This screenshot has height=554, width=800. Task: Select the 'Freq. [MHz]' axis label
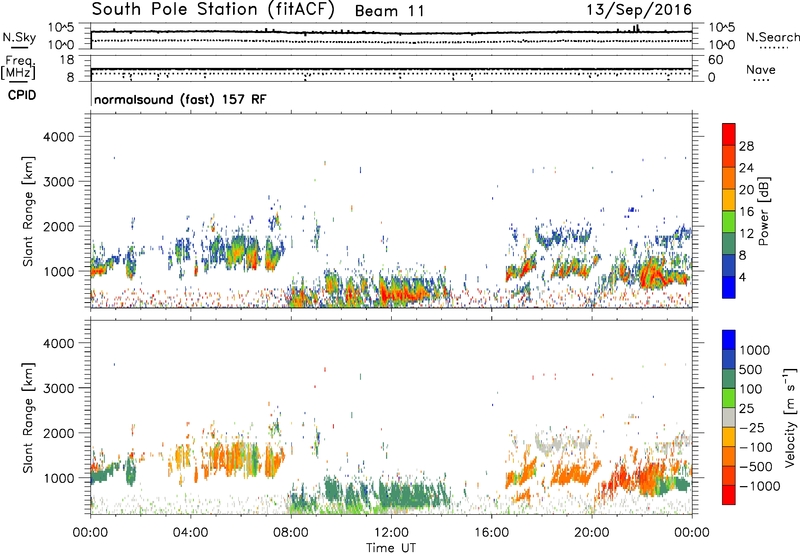[18, 67]
